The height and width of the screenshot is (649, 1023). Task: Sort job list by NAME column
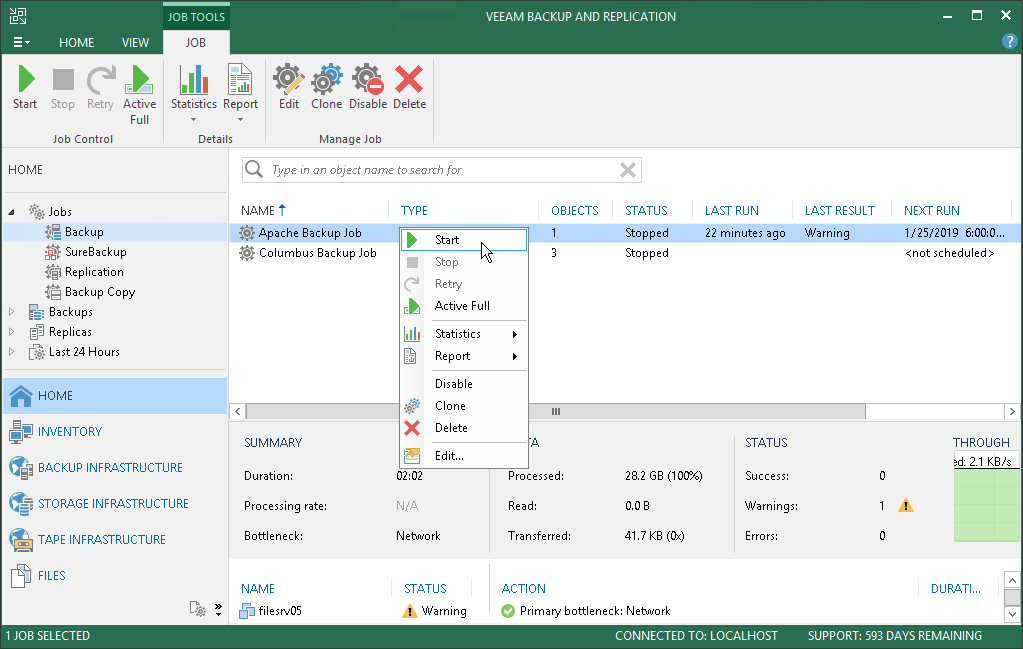pyautogui.click(x=258, y=211)
